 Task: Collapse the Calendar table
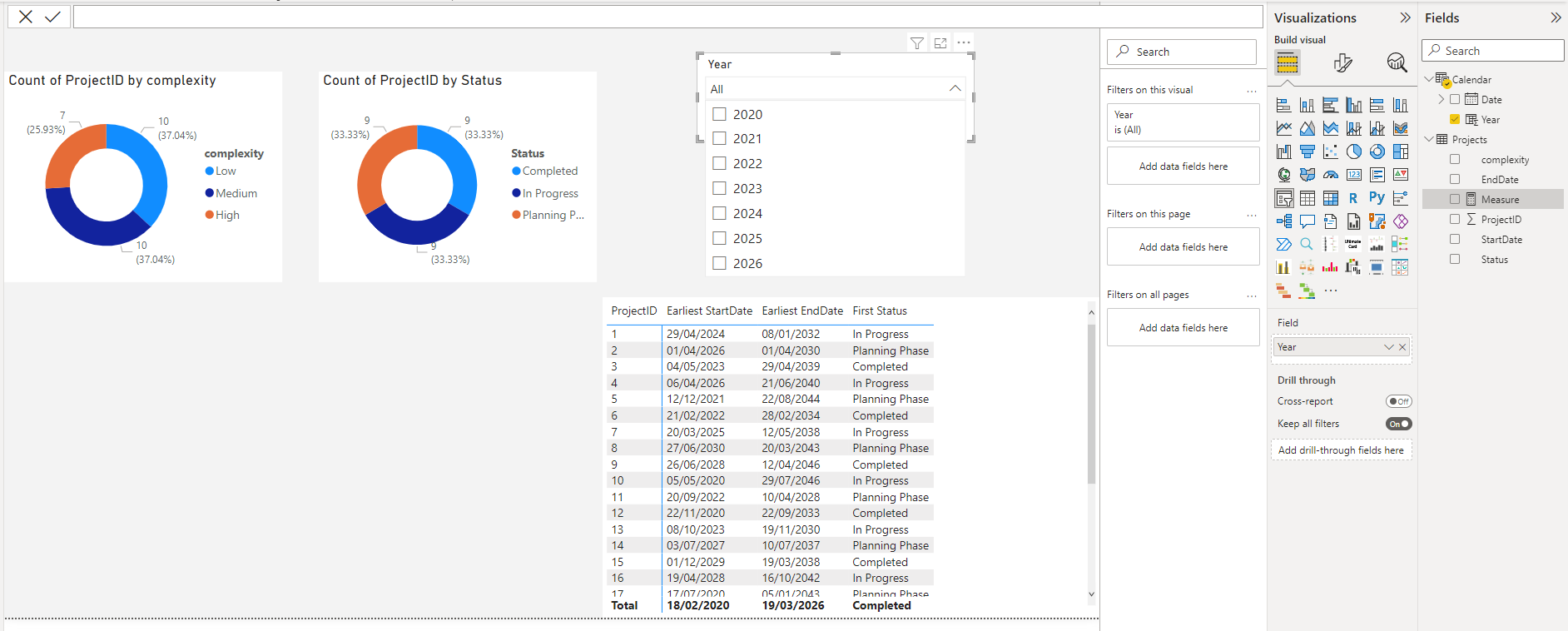point(1429,79)
